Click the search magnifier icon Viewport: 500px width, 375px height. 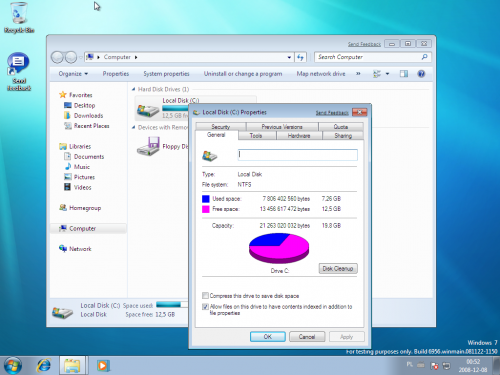[424, 57]
